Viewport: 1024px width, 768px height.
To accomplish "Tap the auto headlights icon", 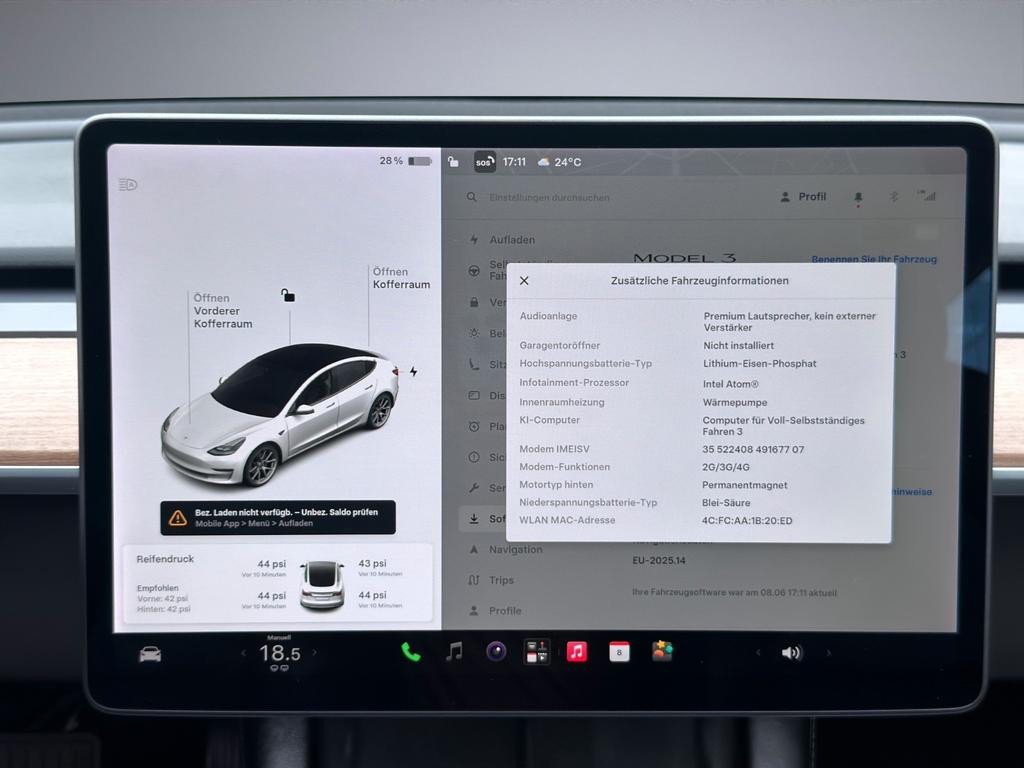I will 128,185.
